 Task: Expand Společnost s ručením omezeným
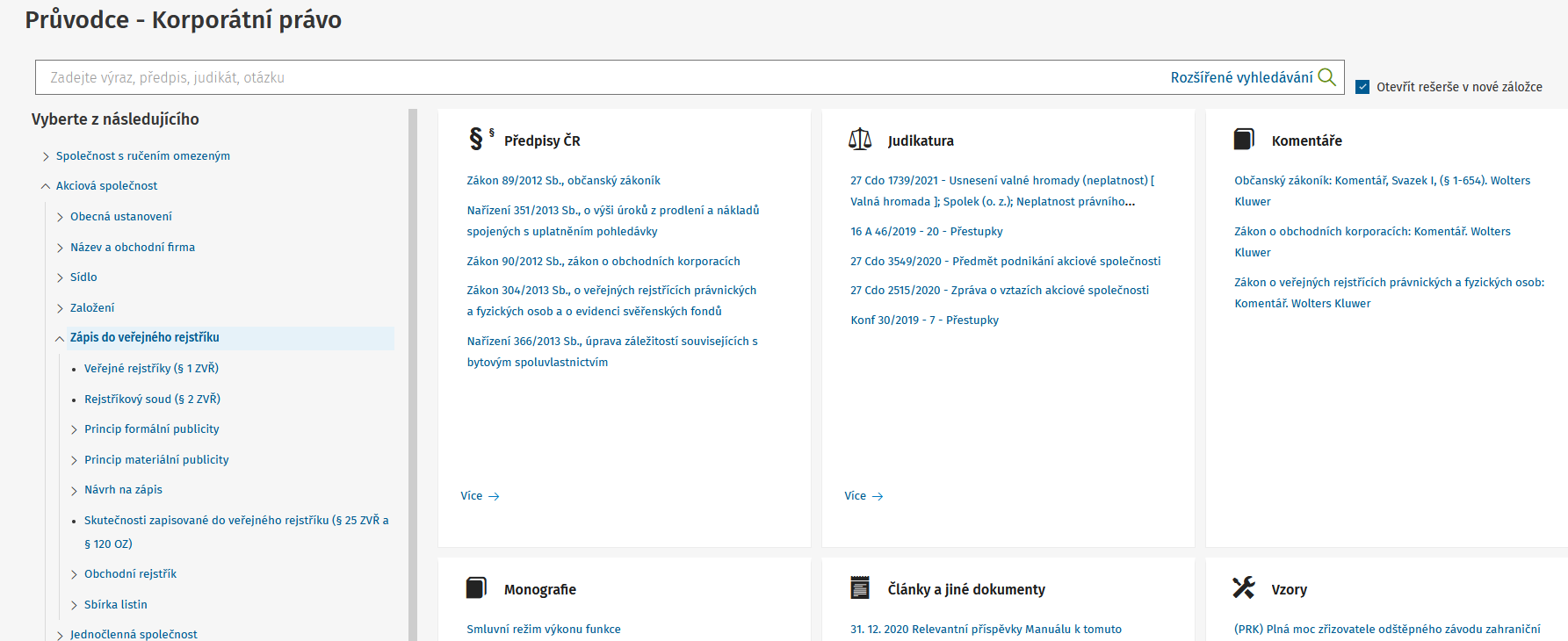[46, 156]
